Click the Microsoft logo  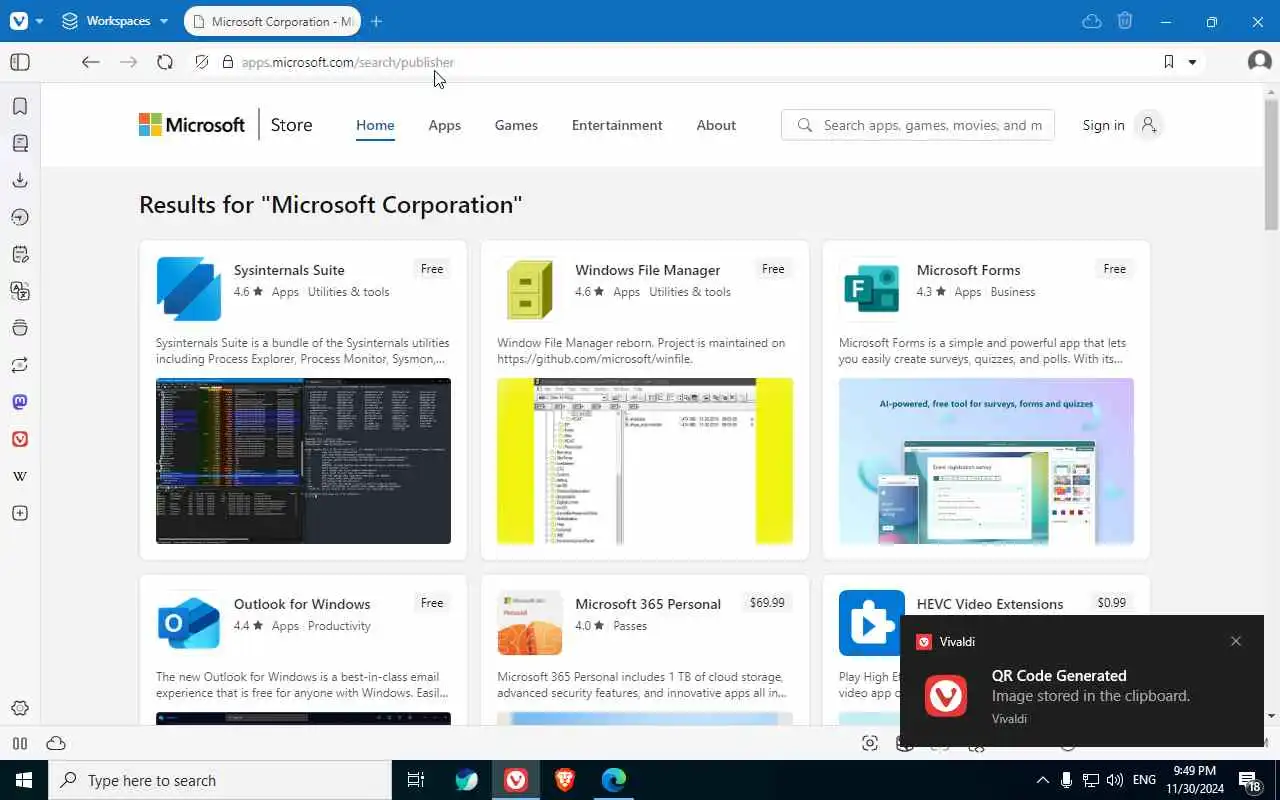click(x=192, y=125)
